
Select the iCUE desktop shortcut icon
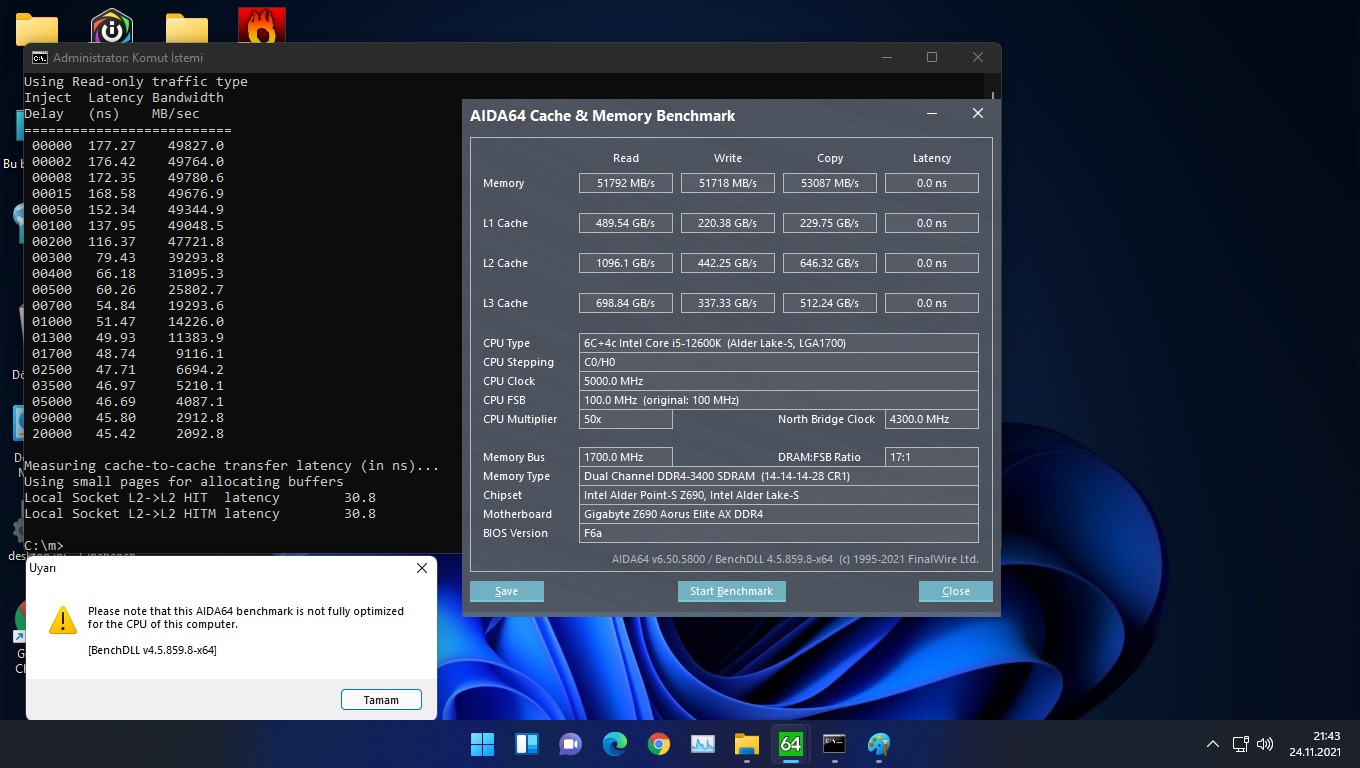[x=112, y=27]
